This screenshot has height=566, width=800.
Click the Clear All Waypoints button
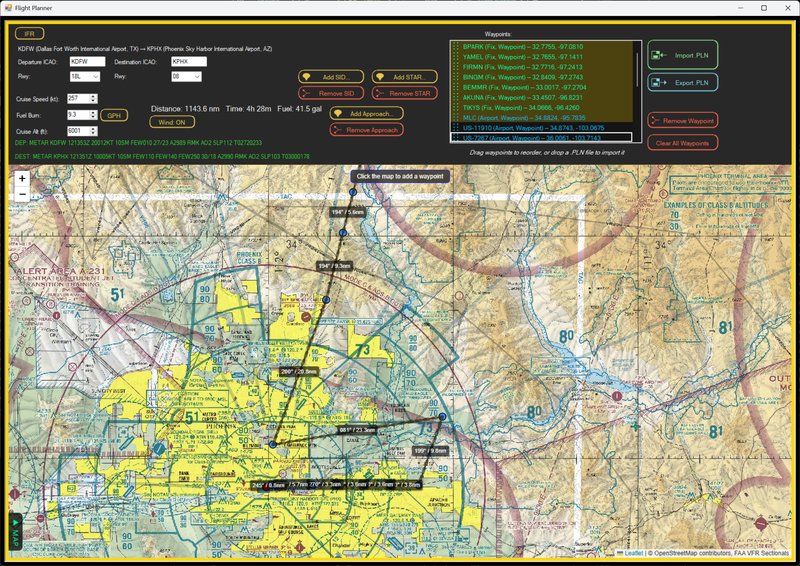coord(683,143)
